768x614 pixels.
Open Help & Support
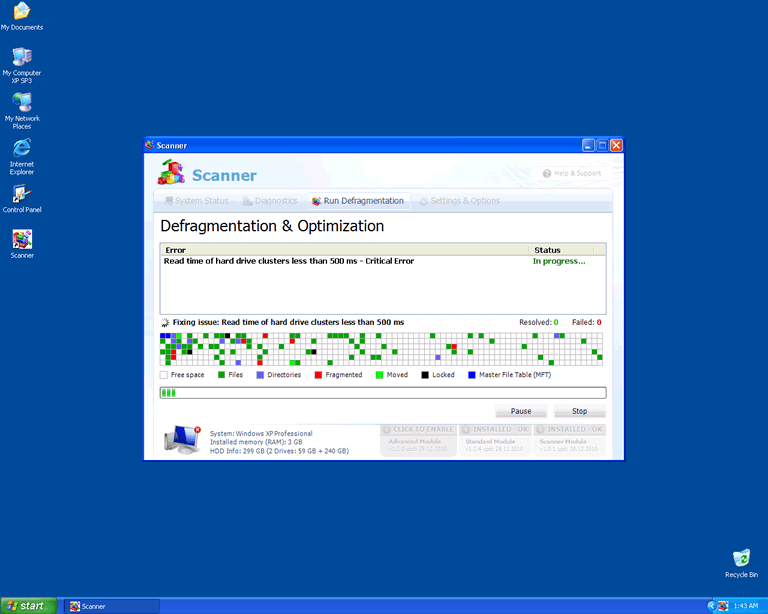(x=572, y=173)
